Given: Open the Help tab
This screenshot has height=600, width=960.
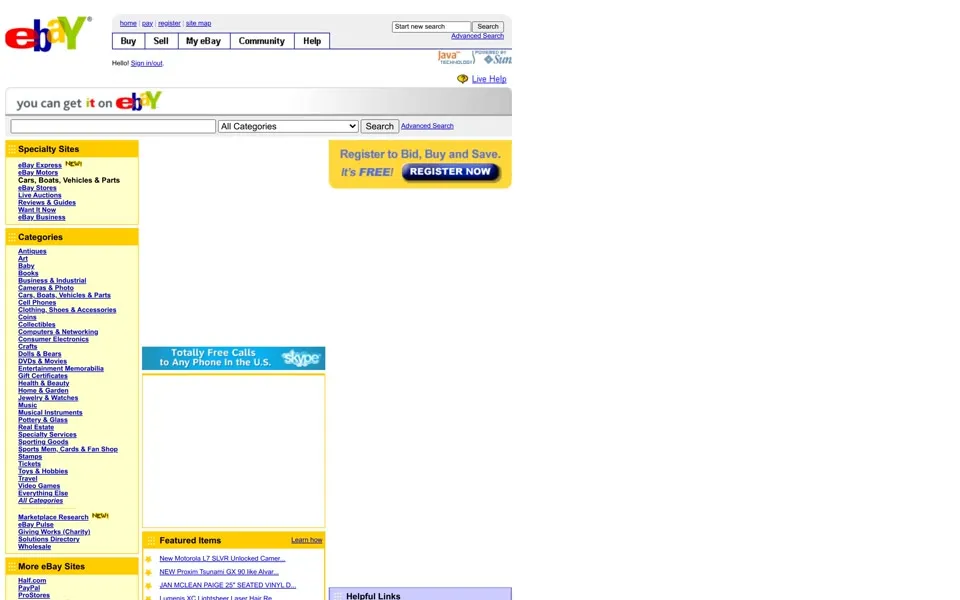Looking at the screenshot, I should coord(312,41).
